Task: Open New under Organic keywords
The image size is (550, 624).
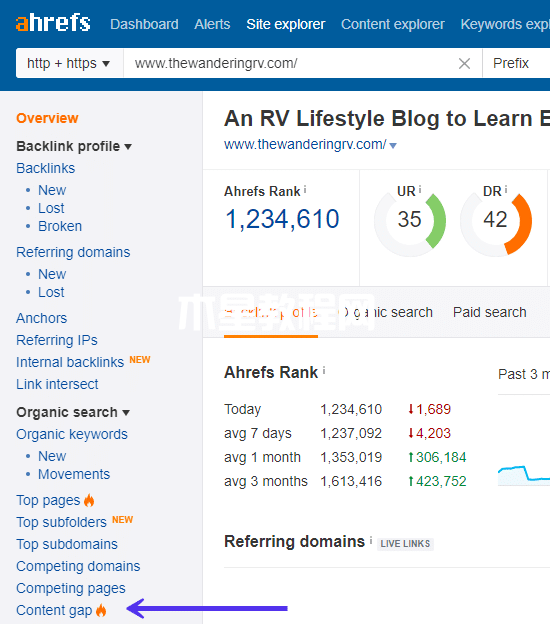Action: (x=52, y=456)
